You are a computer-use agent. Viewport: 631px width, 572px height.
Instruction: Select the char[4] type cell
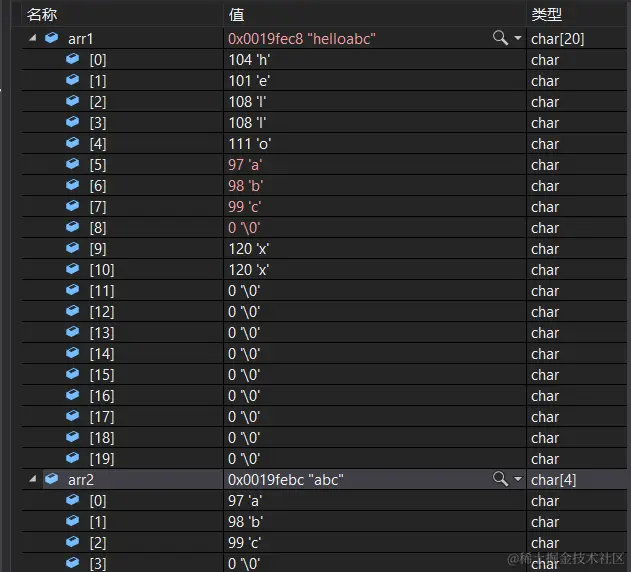553,480
